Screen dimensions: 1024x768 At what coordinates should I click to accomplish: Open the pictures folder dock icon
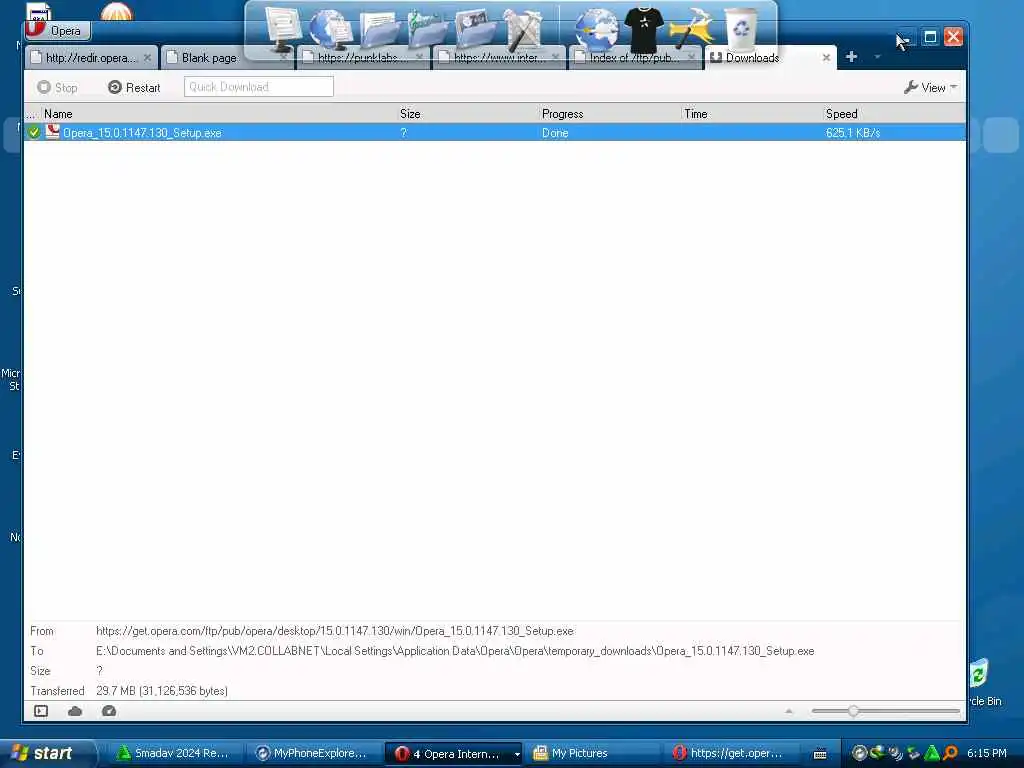[475, 30]
